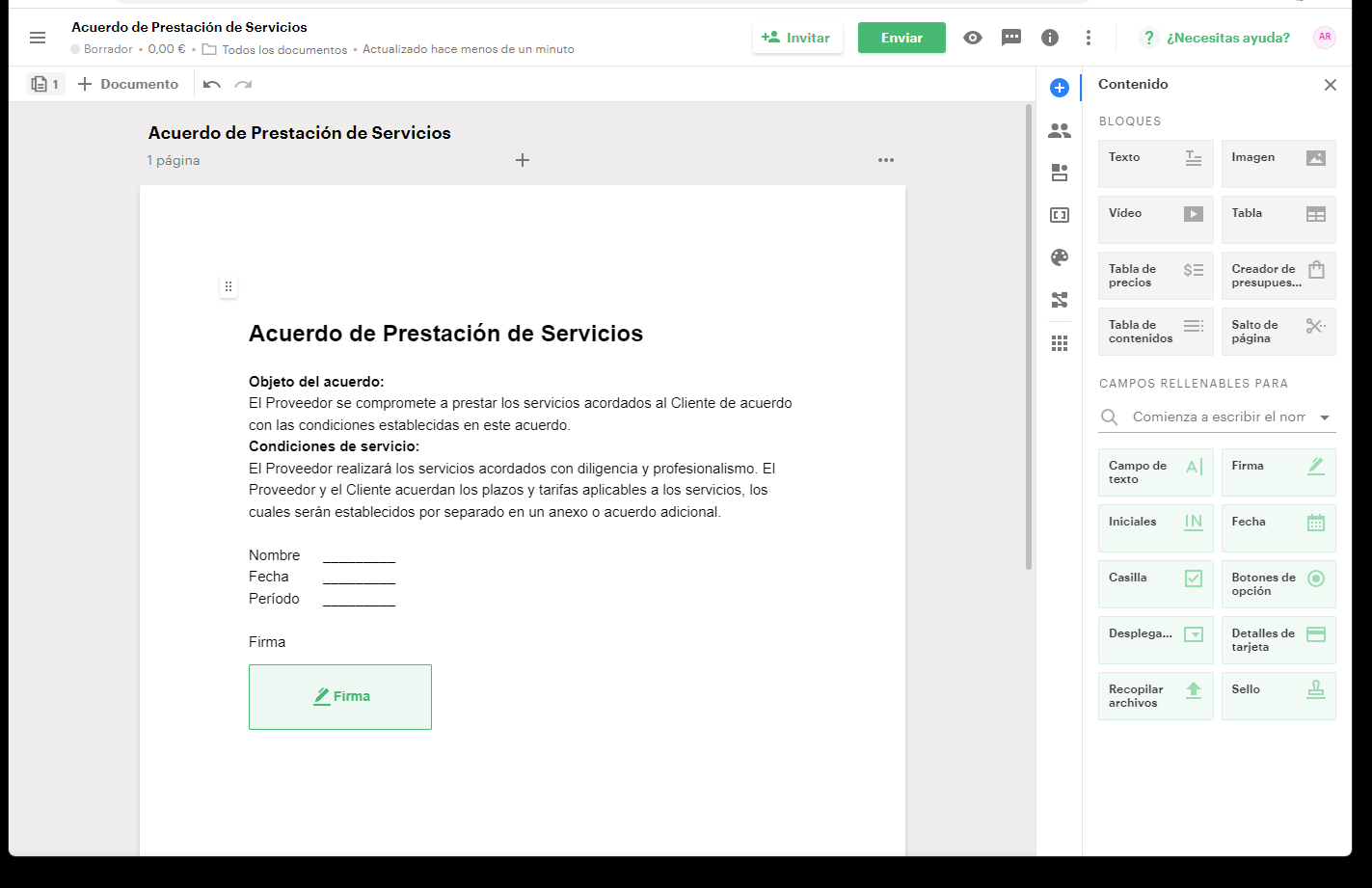Select the Casilla checkbox field

coord(1156,584)
